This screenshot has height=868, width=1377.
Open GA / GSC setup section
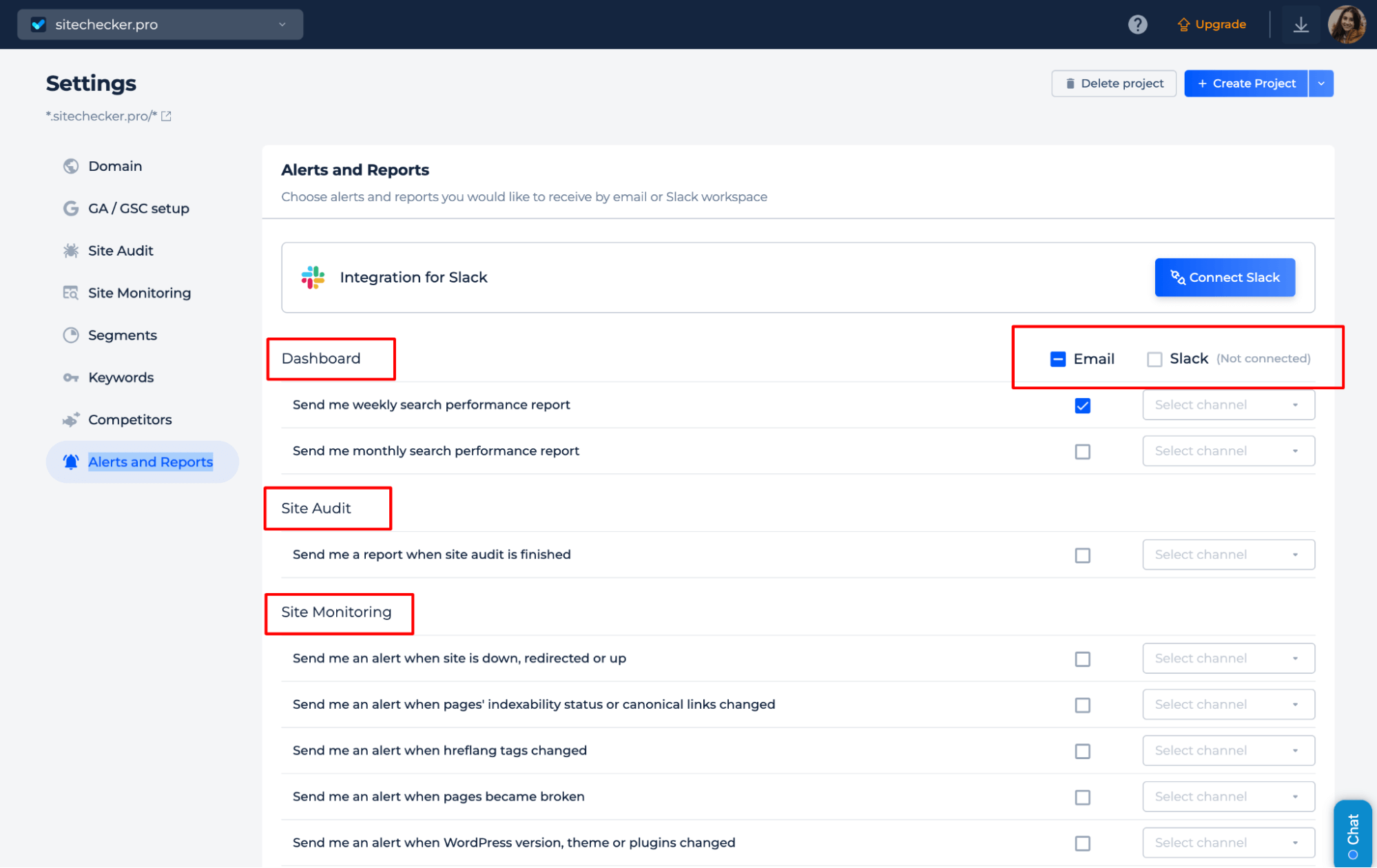click(x=138, y=208)
